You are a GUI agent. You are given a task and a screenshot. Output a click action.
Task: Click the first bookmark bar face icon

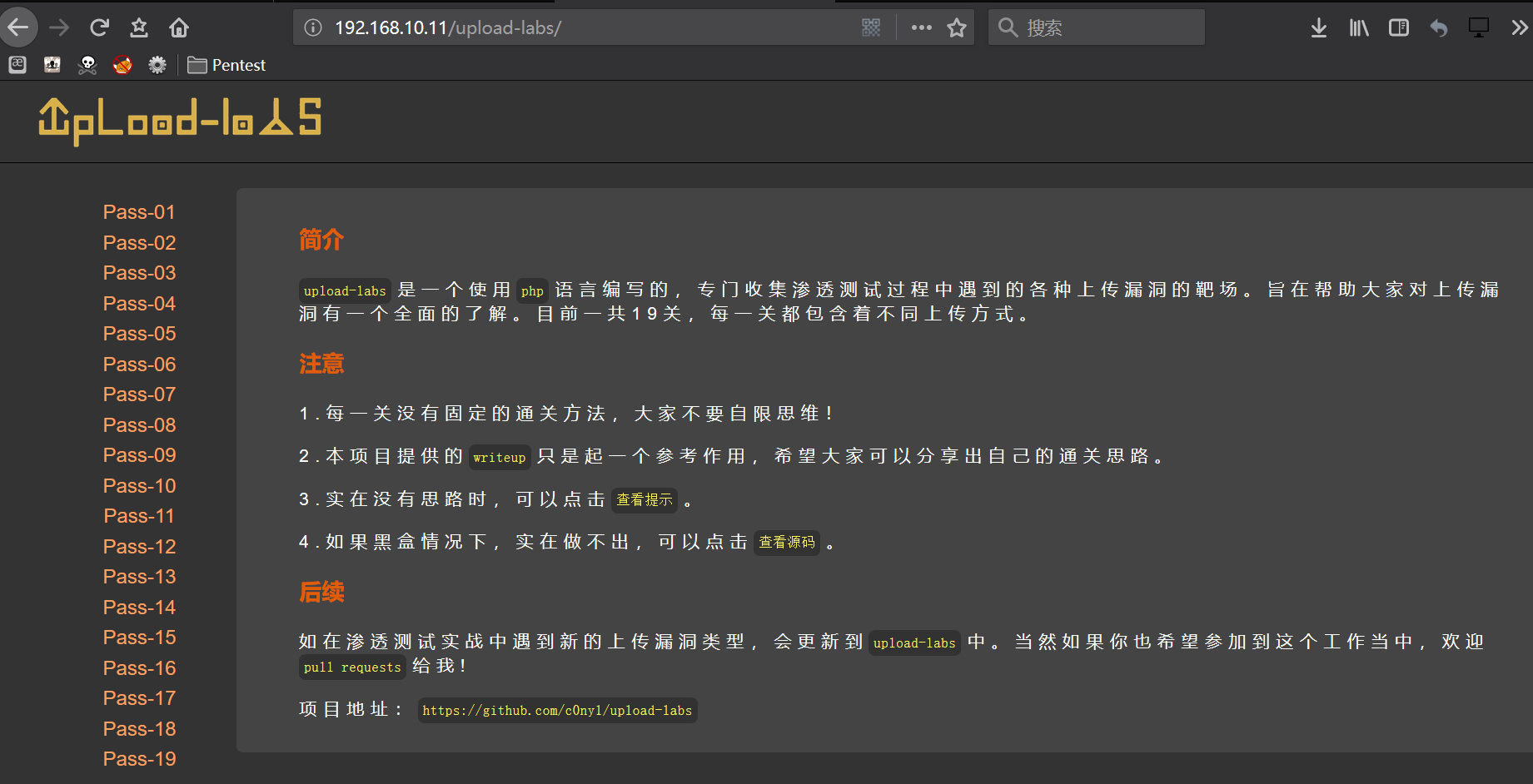(17, 65)
